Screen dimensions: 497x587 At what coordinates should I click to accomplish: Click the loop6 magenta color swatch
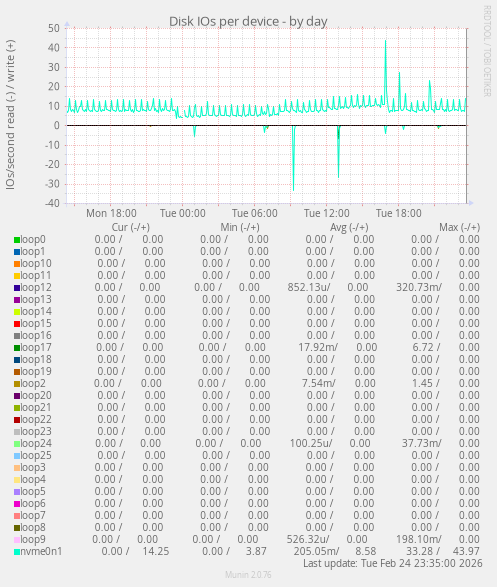(x=17, y=504)
